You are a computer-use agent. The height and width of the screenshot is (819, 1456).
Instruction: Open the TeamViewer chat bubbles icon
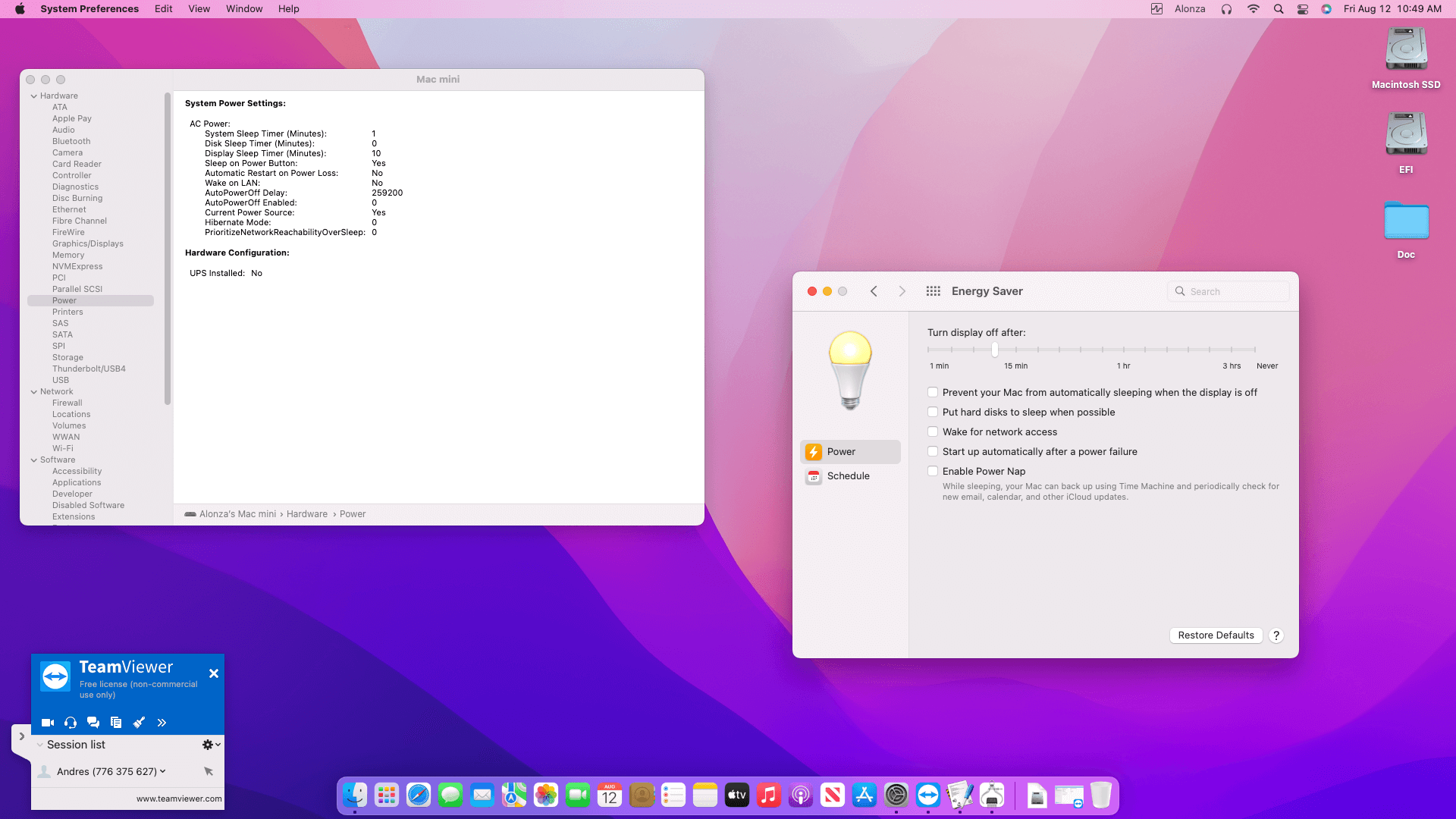point(93,723)
